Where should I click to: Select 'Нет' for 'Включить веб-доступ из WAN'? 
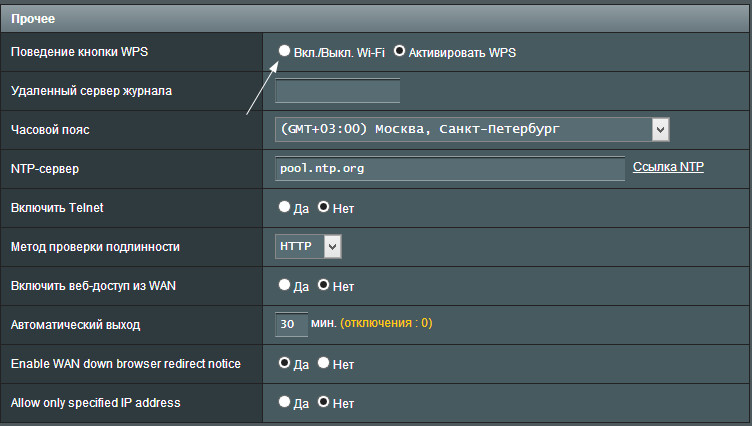(323, 286)
